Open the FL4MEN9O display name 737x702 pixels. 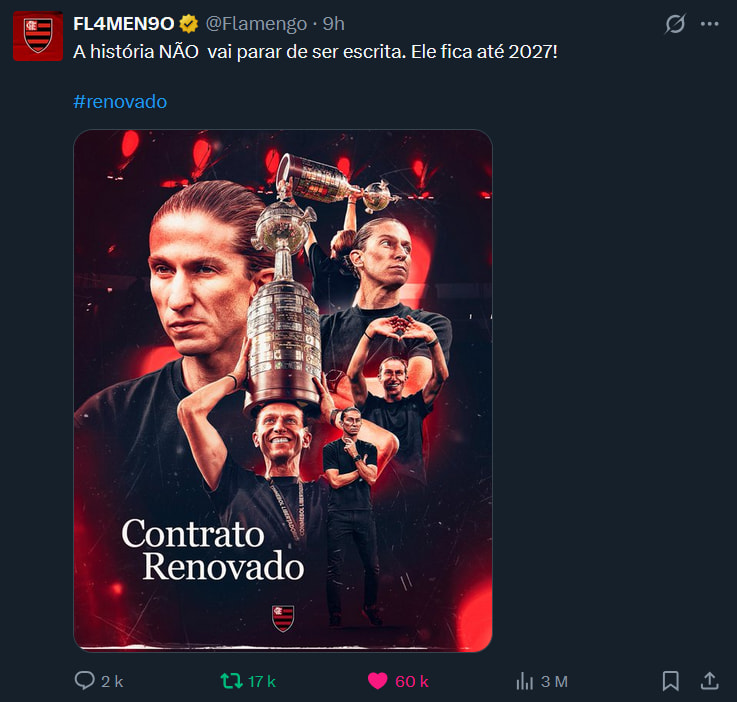(124, 24)
